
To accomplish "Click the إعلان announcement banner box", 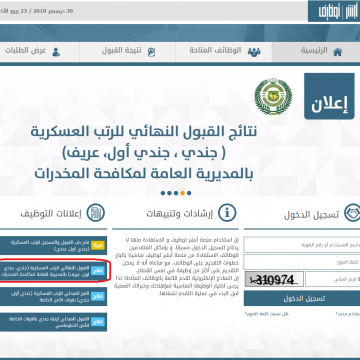I will pos(329,96).
